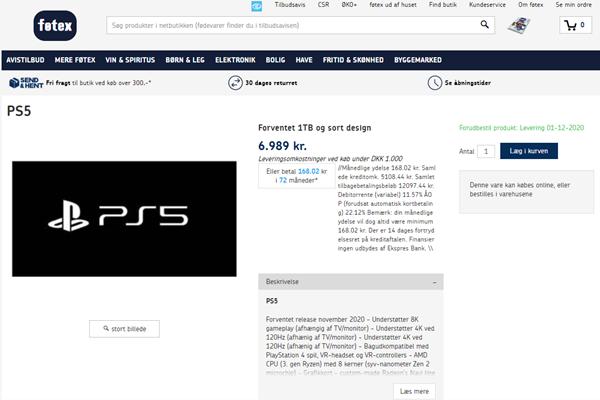Click the 30 dages returret arrows icon
Screen dimensions: 600x400
click(235, 83)
